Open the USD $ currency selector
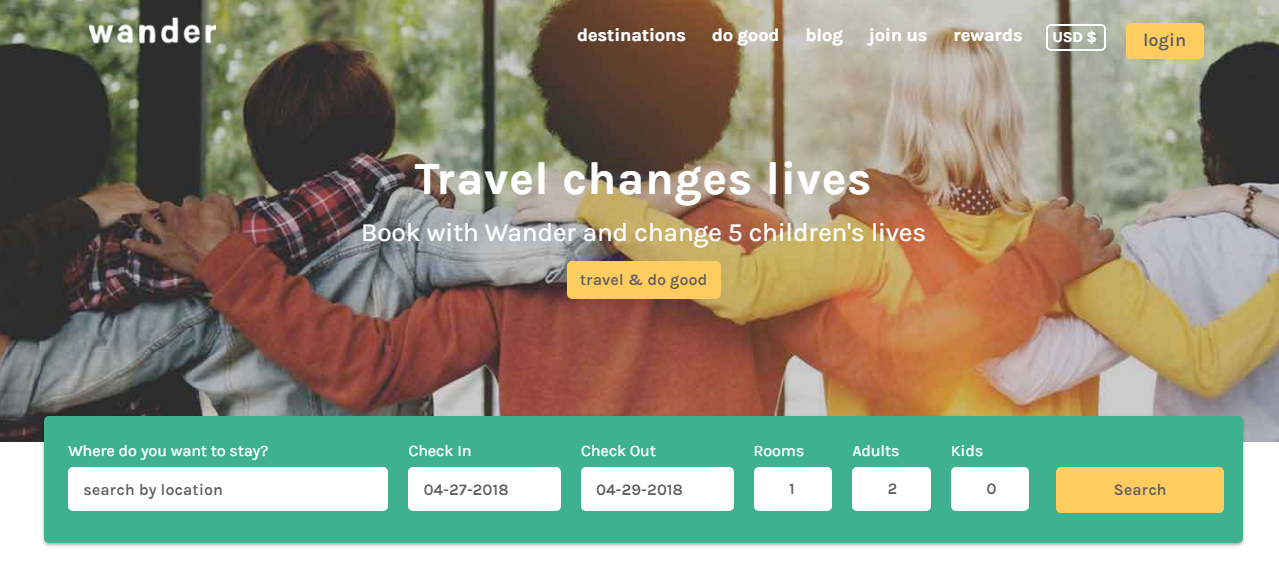 pyautogui.click(x=1075, y=37)
